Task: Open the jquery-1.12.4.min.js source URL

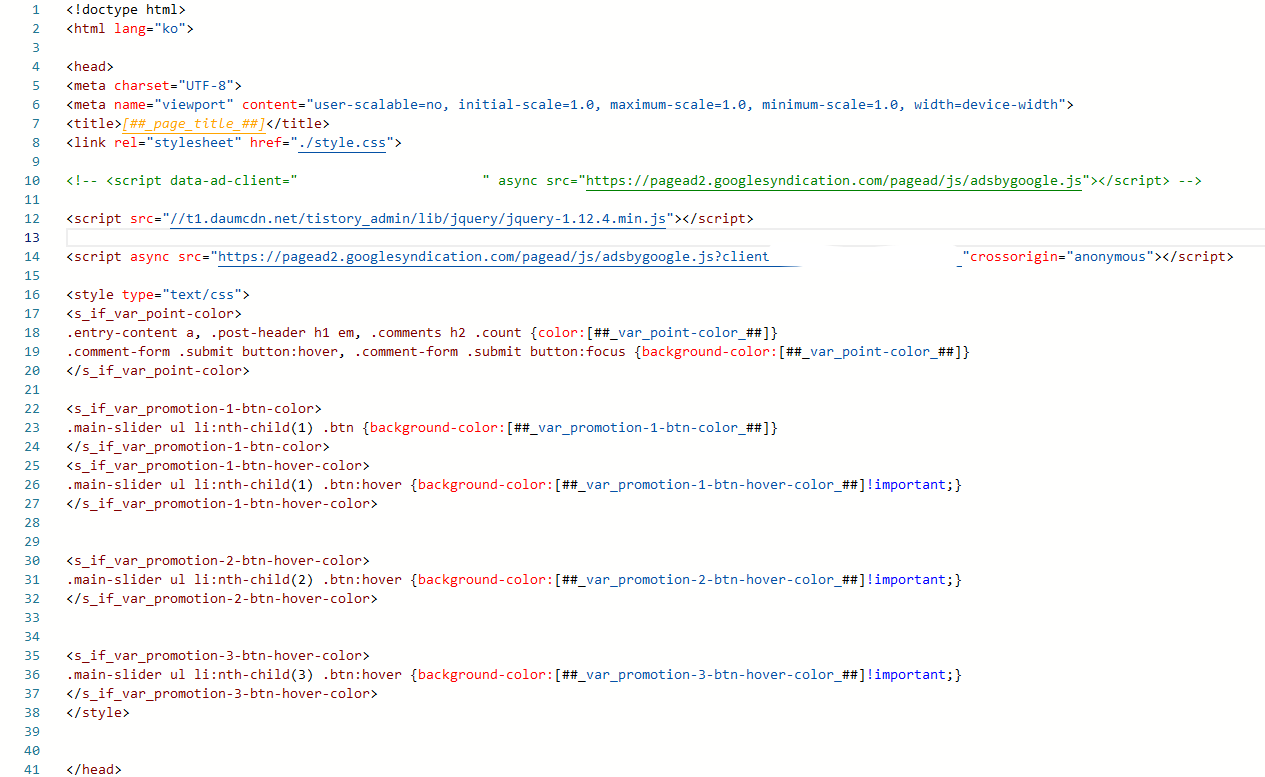Action: [x=418, y=218]
